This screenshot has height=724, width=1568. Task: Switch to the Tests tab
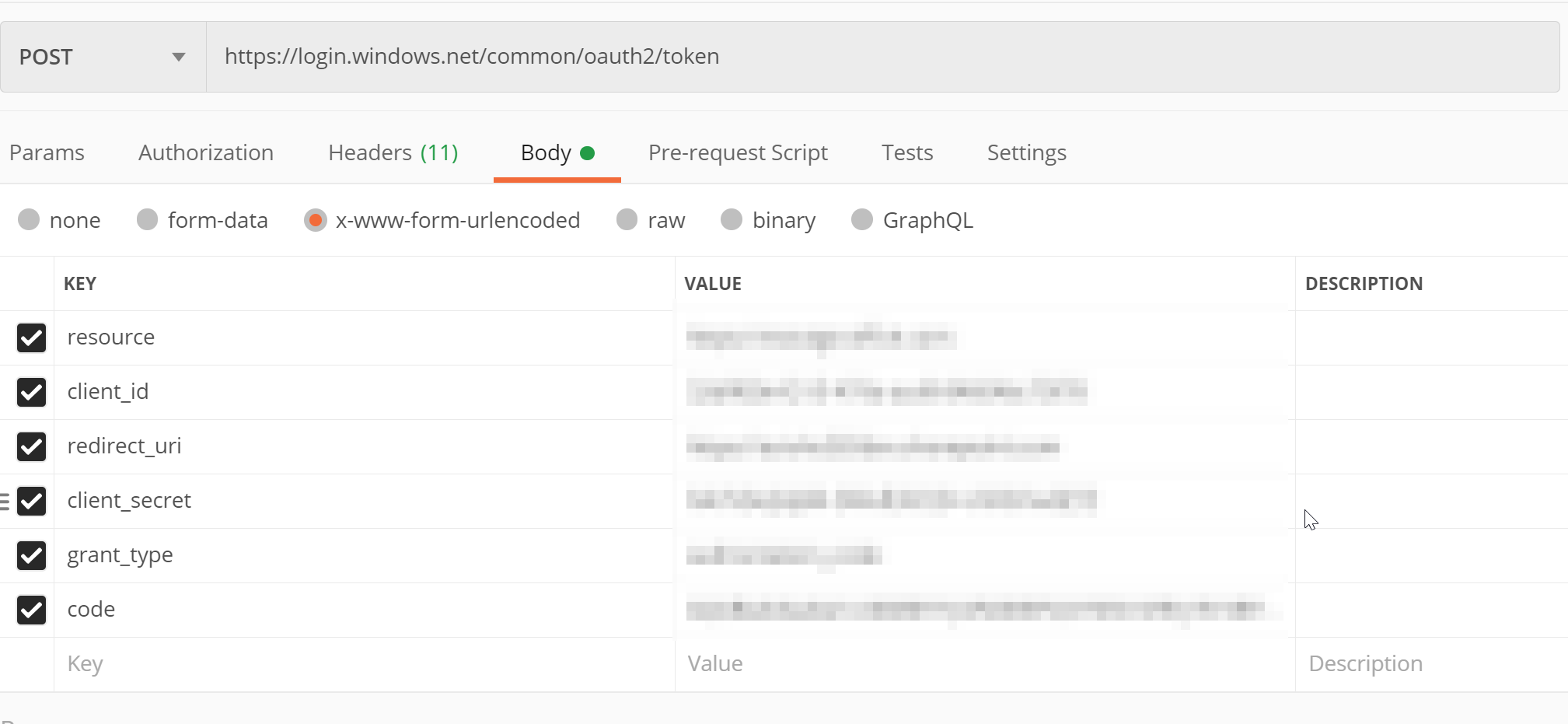[x=906, y=152]
